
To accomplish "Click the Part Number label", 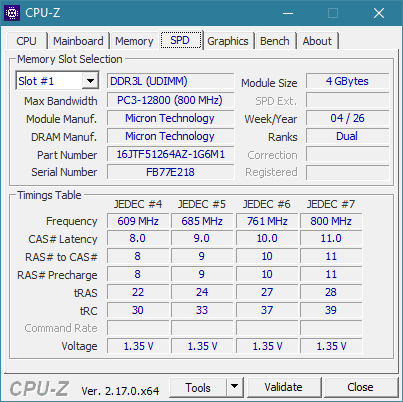I will click(67, 155).
